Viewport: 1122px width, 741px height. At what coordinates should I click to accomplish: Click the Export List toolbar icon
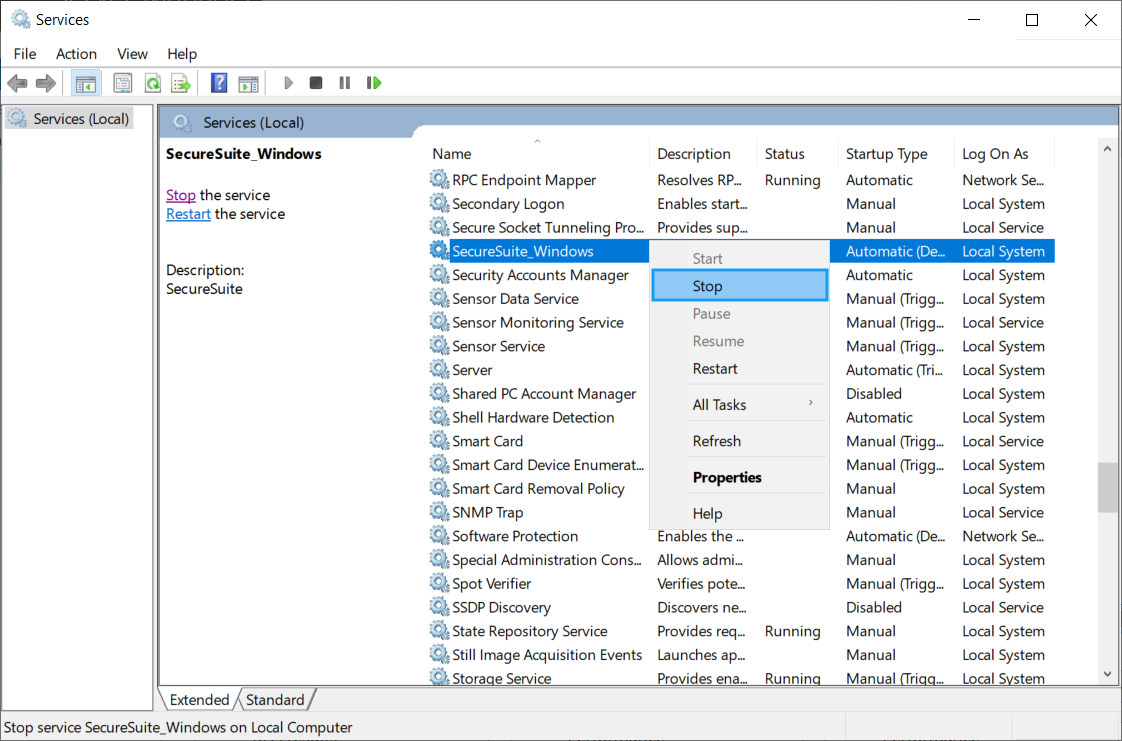tap(181, 84)
